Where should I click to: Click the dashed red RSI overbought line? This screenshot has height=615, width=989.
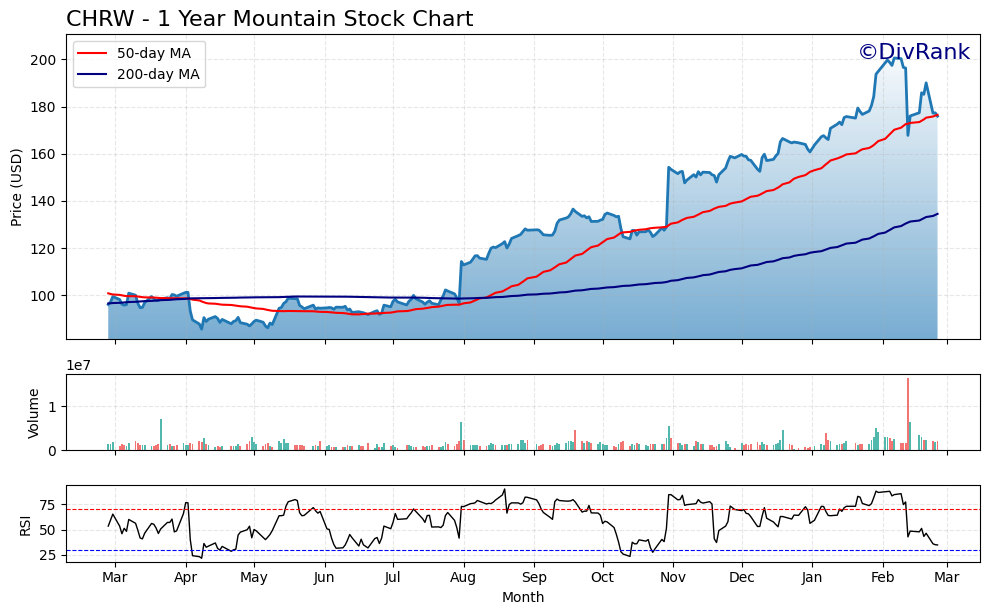[500, 511]
